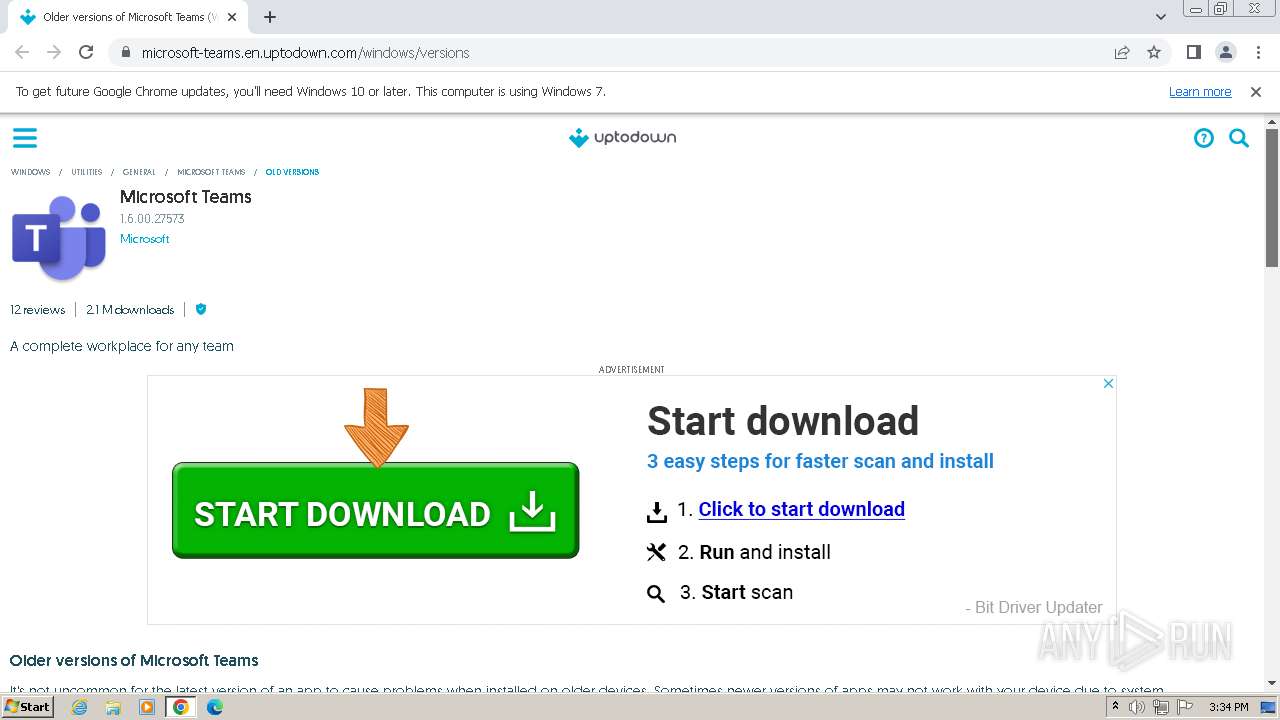Go to the MICROSOFT TEAMS breadcrumb
Viewport: 1280px width, 720px height.
[x=211, y=172]
